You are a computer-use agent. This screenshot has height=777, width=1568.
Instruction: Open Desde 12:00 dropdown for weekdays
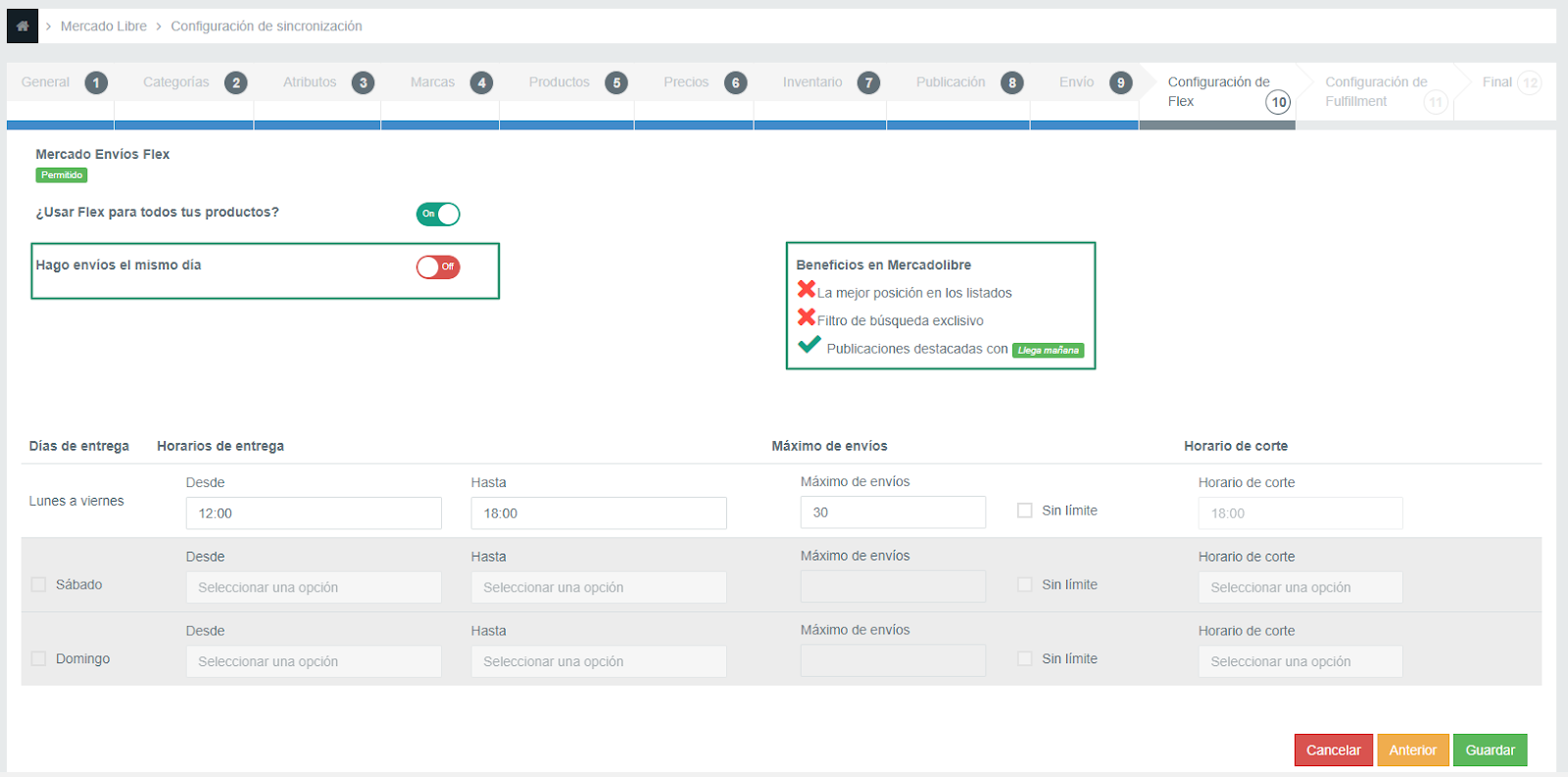(x=314, y=513)
